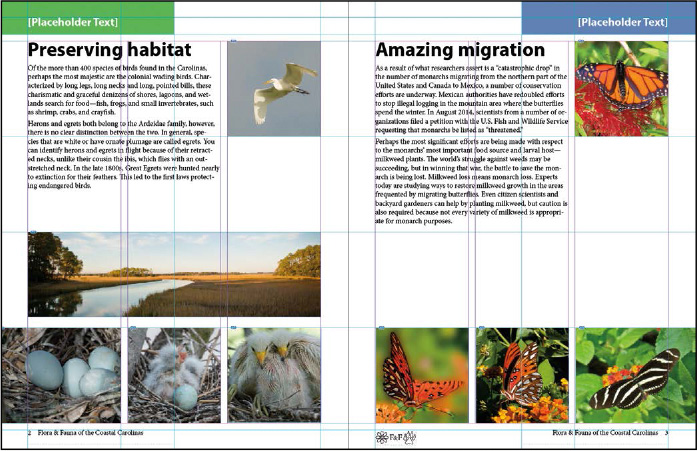The image size is (697, 451).
Task: Select the two egret chicks photo
Action: pyautogui.click(x=274, y=375)
